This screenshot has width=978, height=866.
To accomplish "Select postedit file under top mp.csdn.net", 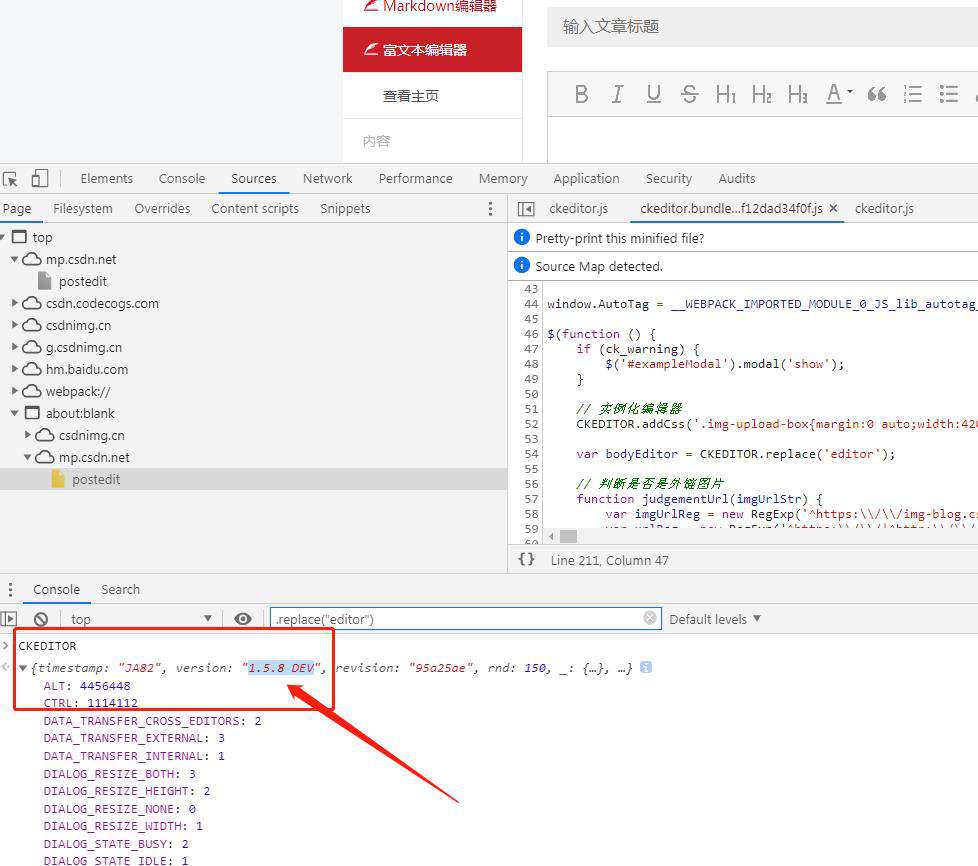I will (82, 281).
